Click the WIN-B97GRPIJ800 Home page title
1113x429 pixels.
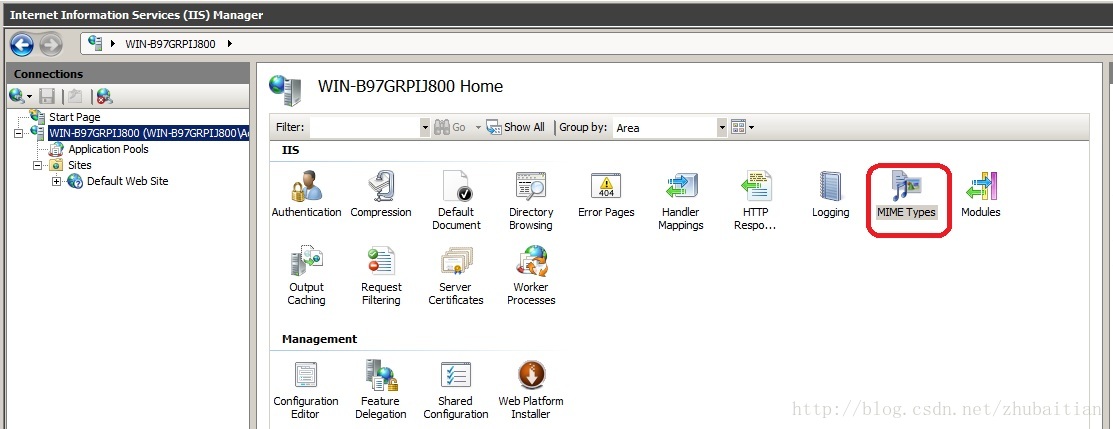410,87
